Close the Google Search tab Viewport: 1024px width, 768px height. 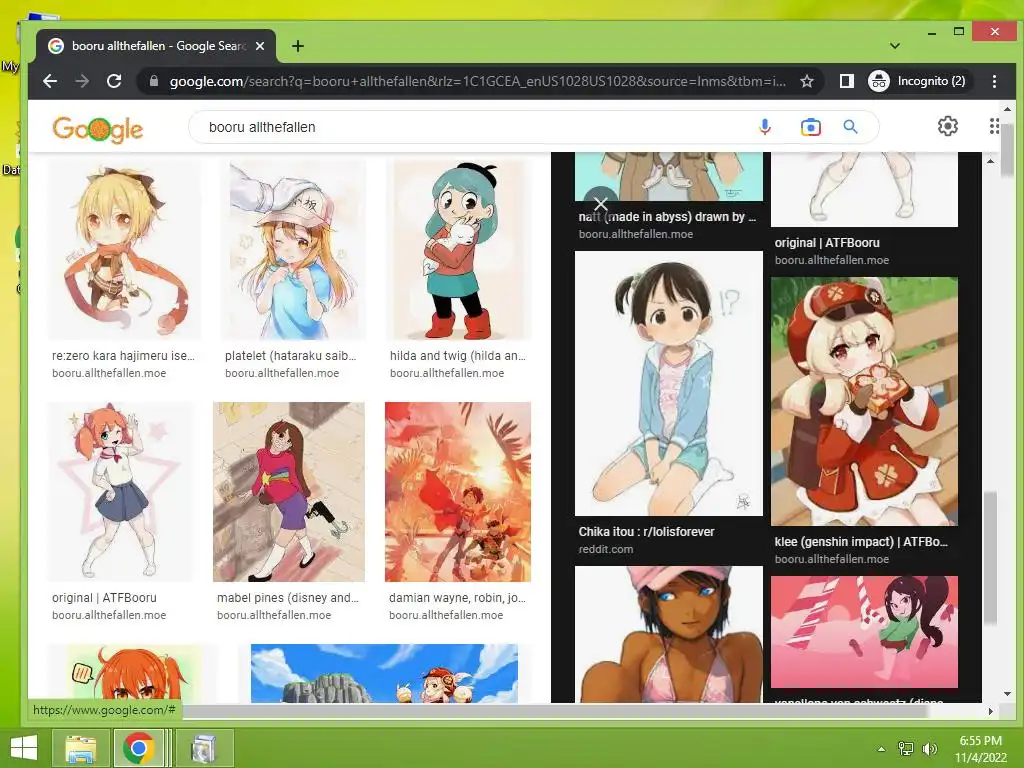pos(260,46)
